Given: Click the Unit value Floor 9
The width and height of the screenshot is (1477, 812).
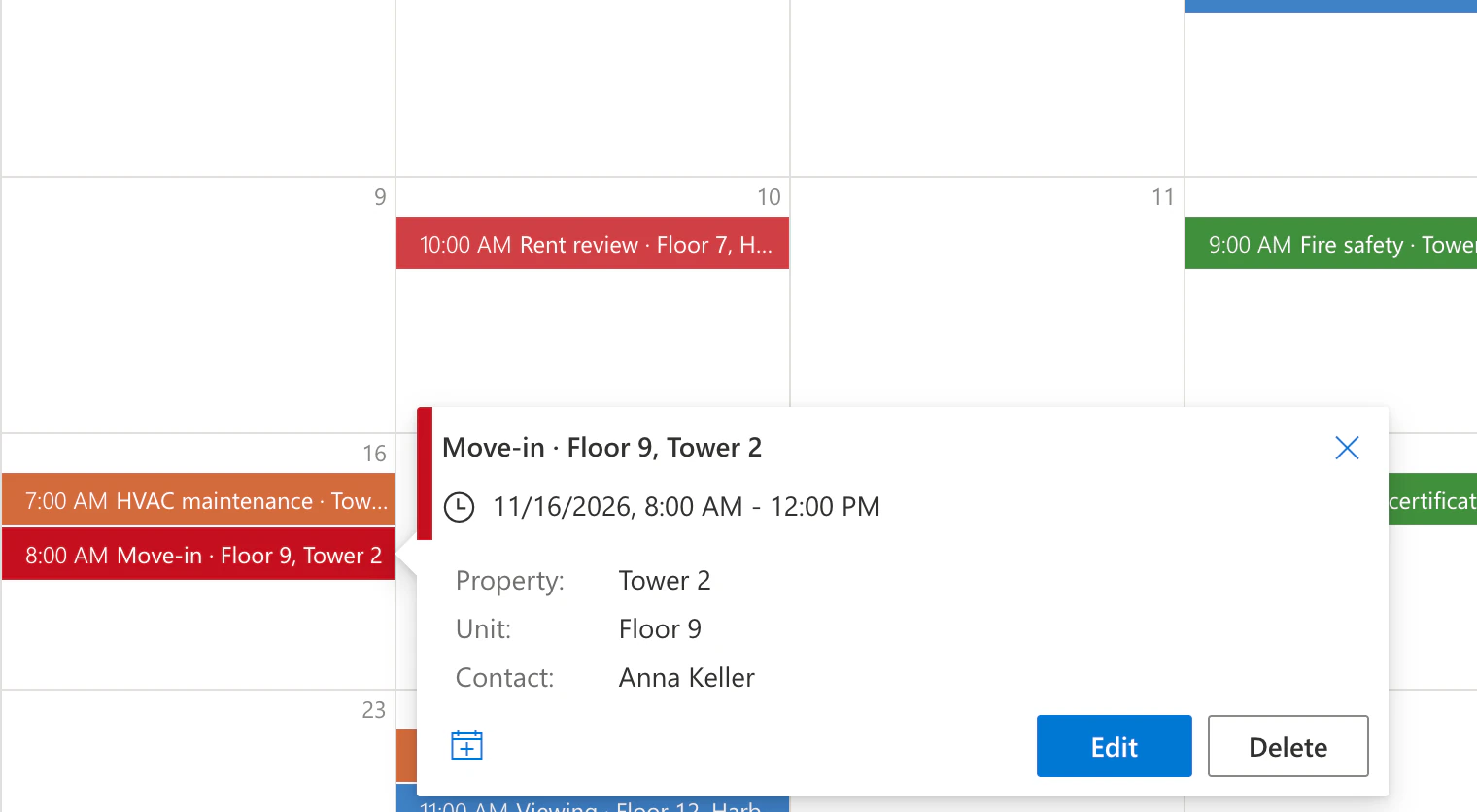Looking at the screenshot, I should pyautogui.click(x=660, y=629).
